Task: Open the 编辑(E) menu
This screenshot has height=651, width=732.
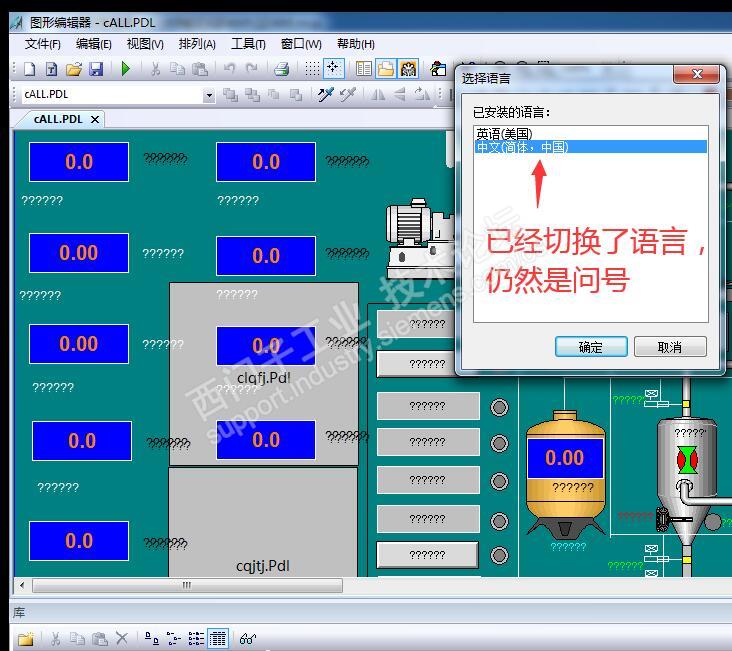Action: pyautogui.click(x=94, y=44)
